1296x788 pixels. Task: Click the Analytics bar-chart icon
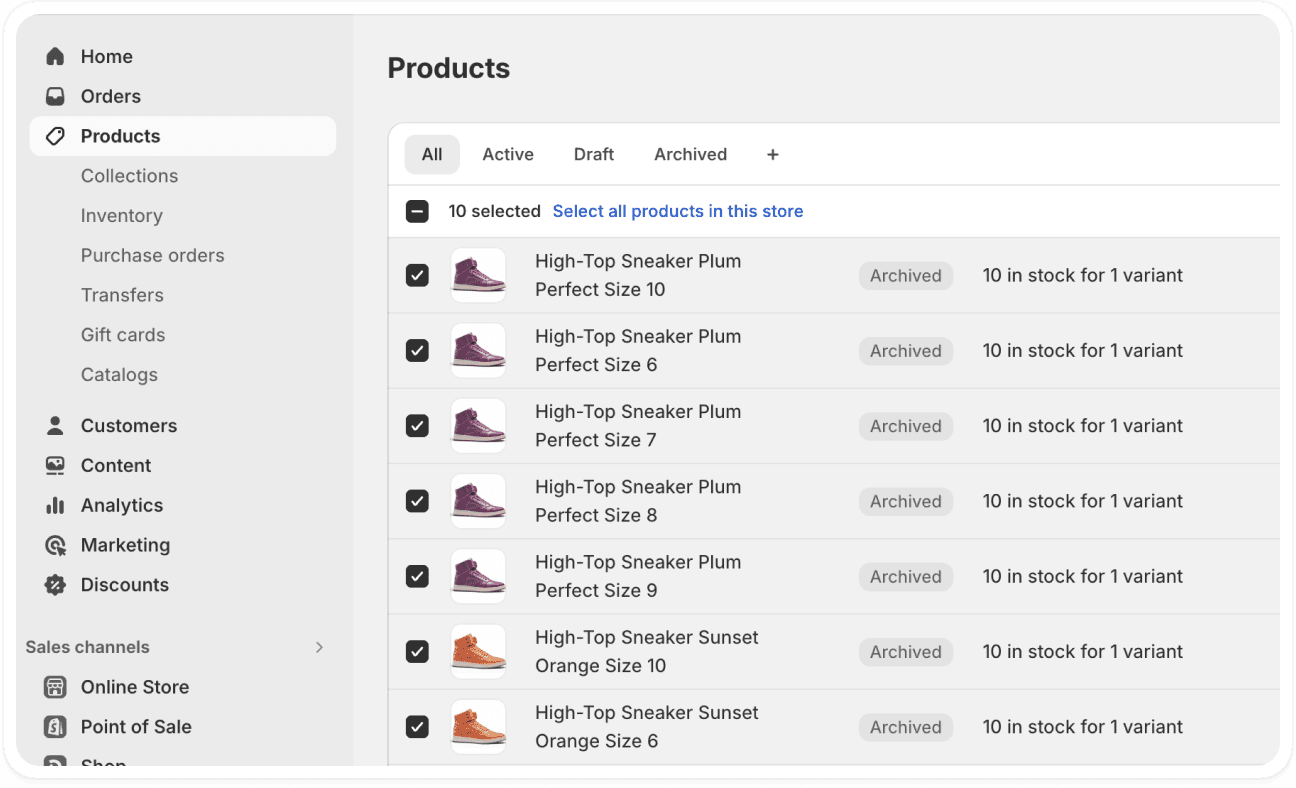point(55,505)
